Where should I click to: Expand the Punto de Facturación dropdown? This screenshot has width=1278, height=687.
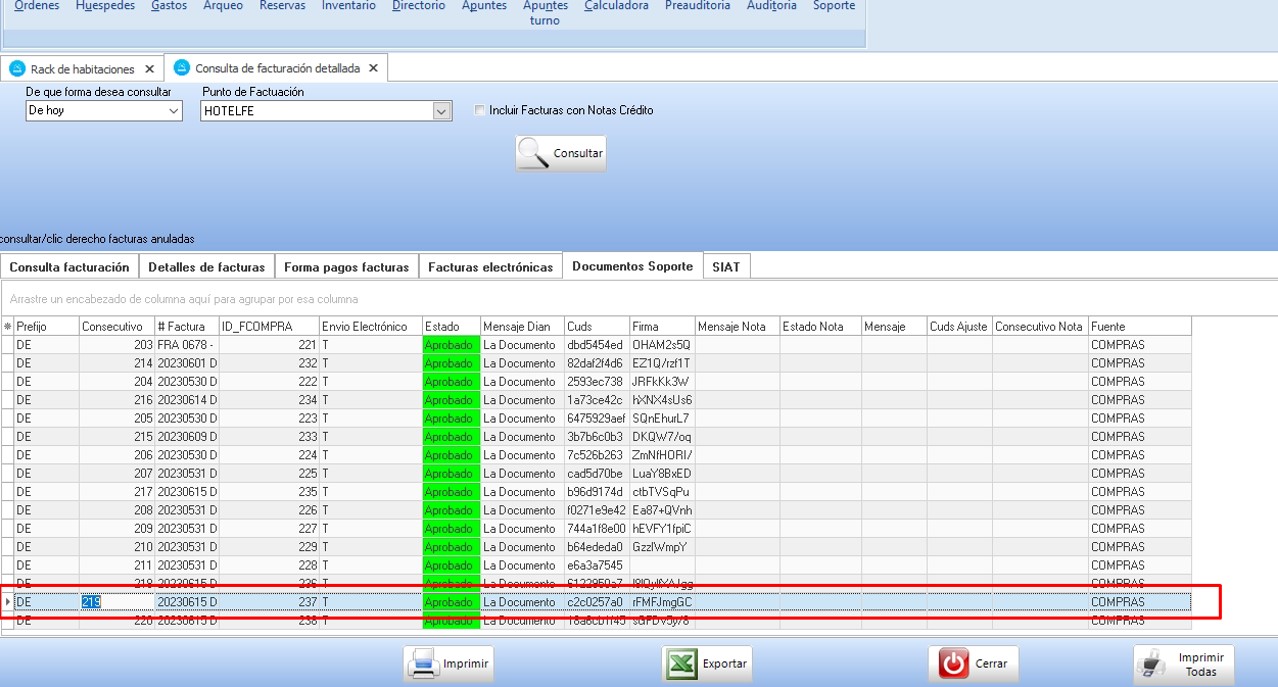coord(442,111)
